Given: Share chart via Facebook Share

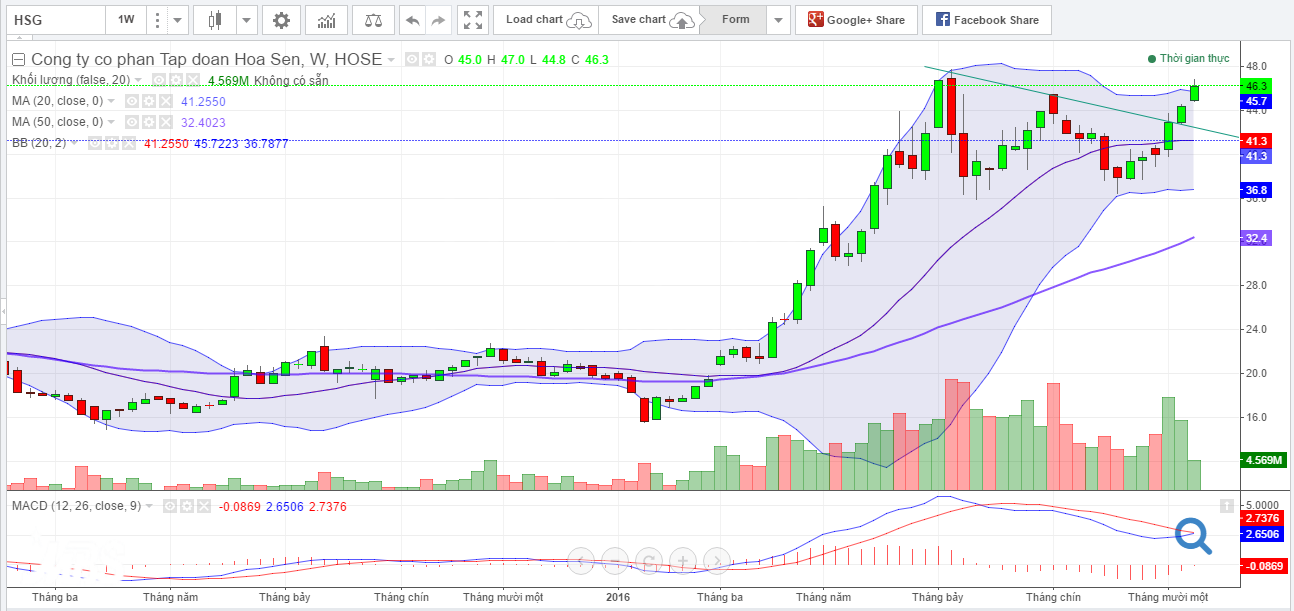Looking at the screenshot, I should click(x=986, y=20).
